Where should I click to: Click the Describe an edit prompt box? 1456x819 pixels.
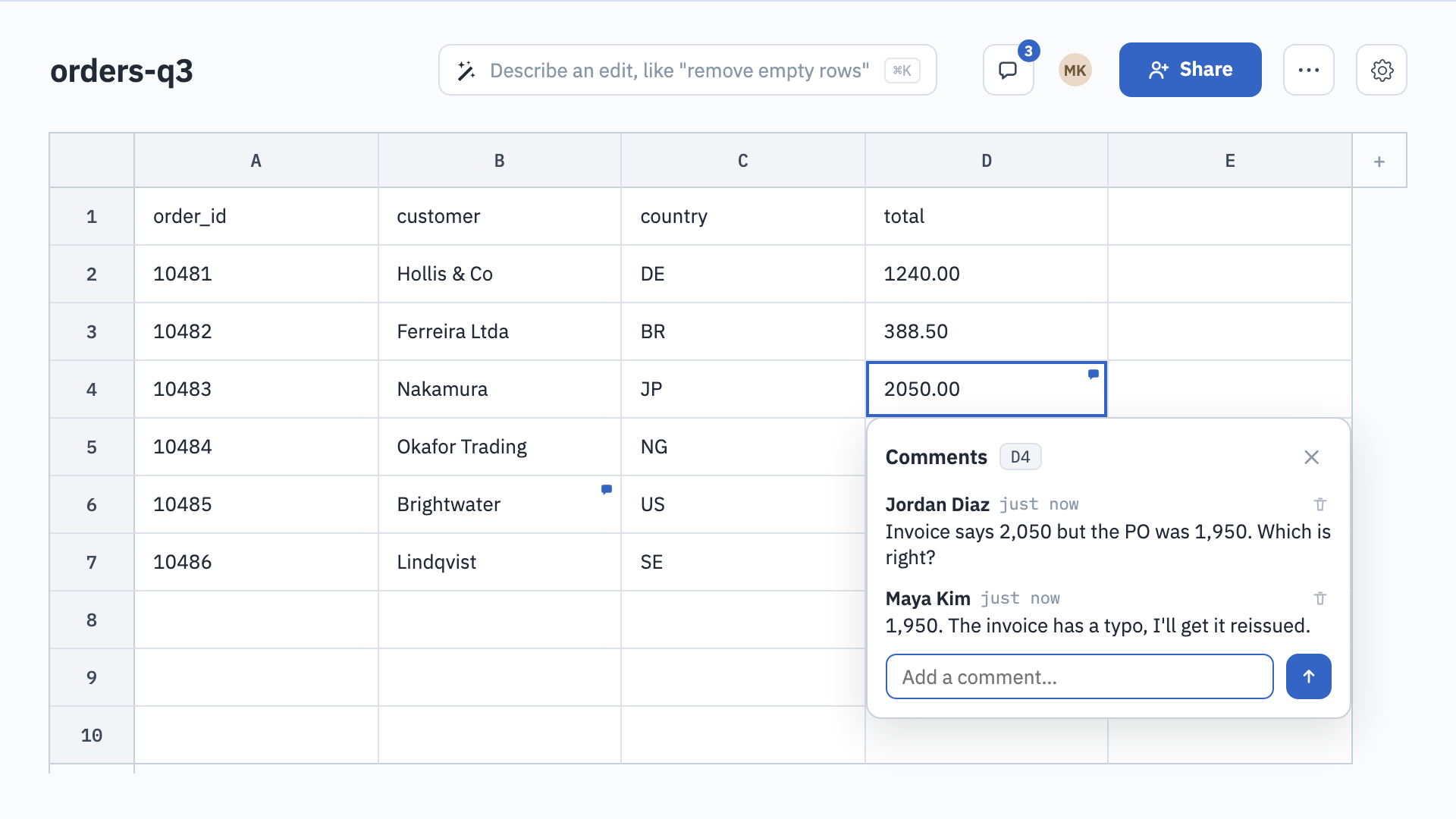687,70
